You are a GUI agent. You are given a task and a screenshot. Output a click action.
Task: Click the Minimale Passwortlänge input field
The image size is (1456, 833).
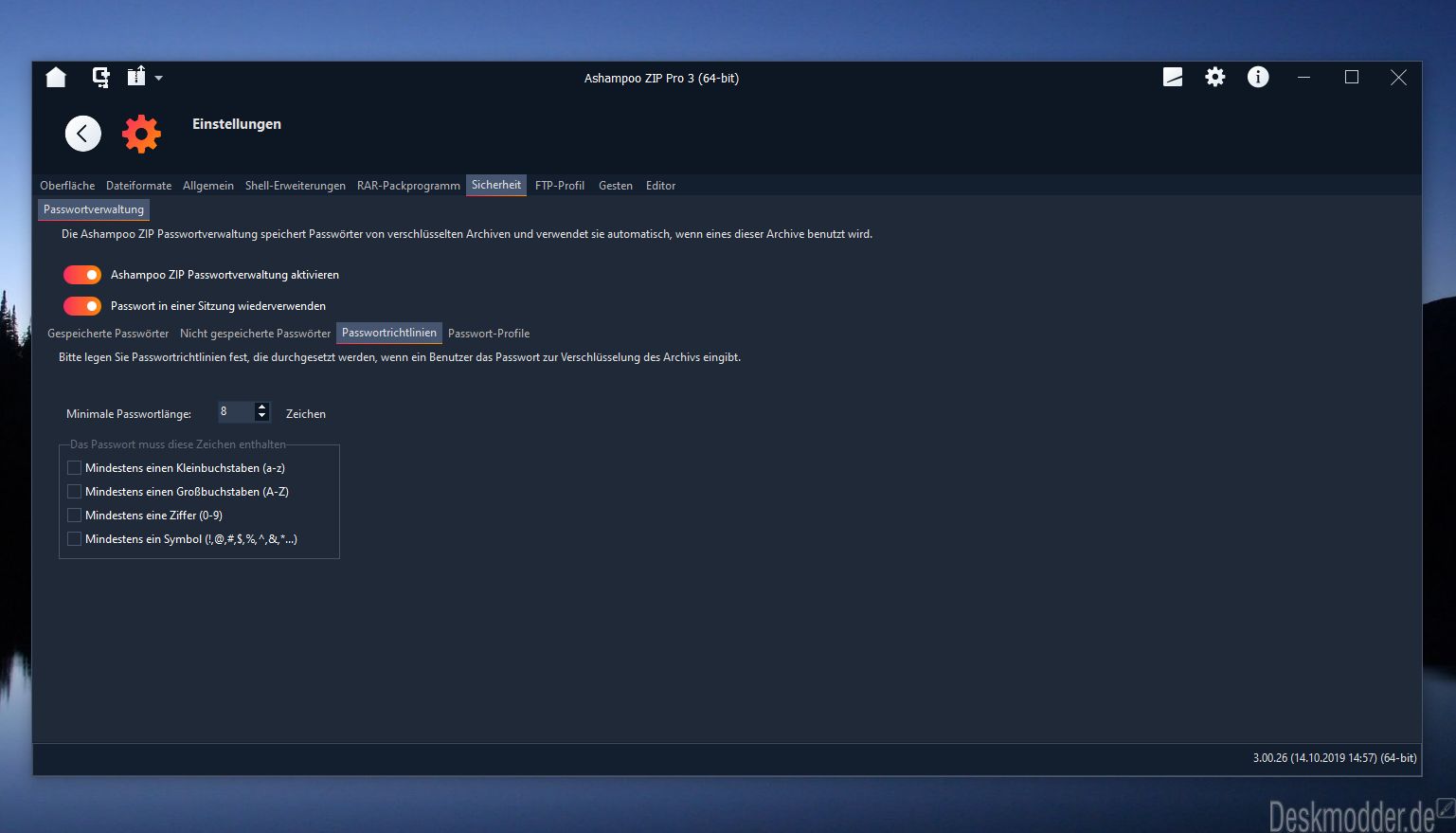[x=236, y=411]
